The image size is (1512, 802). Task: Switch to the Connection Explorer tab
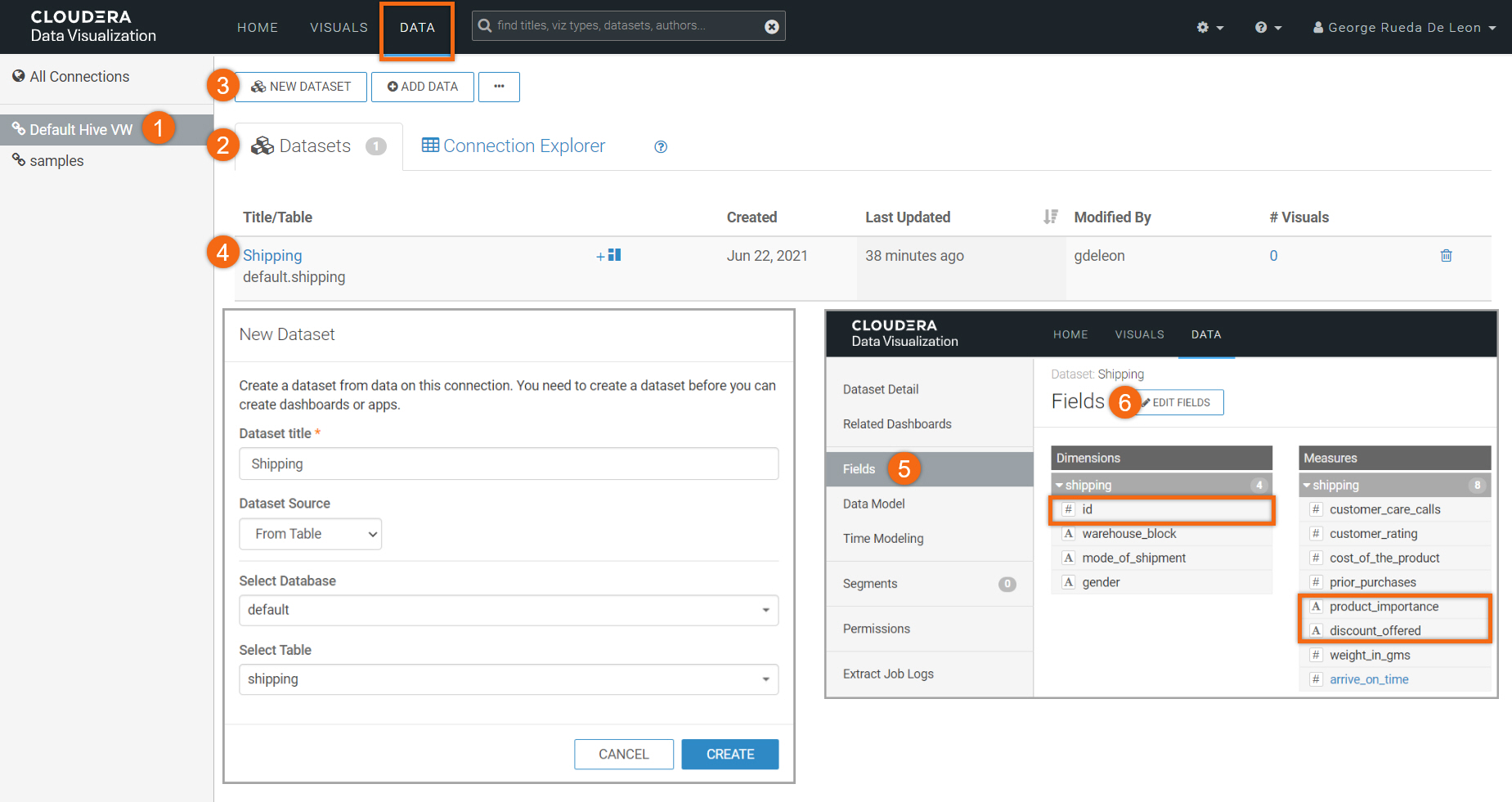(514, 146)
